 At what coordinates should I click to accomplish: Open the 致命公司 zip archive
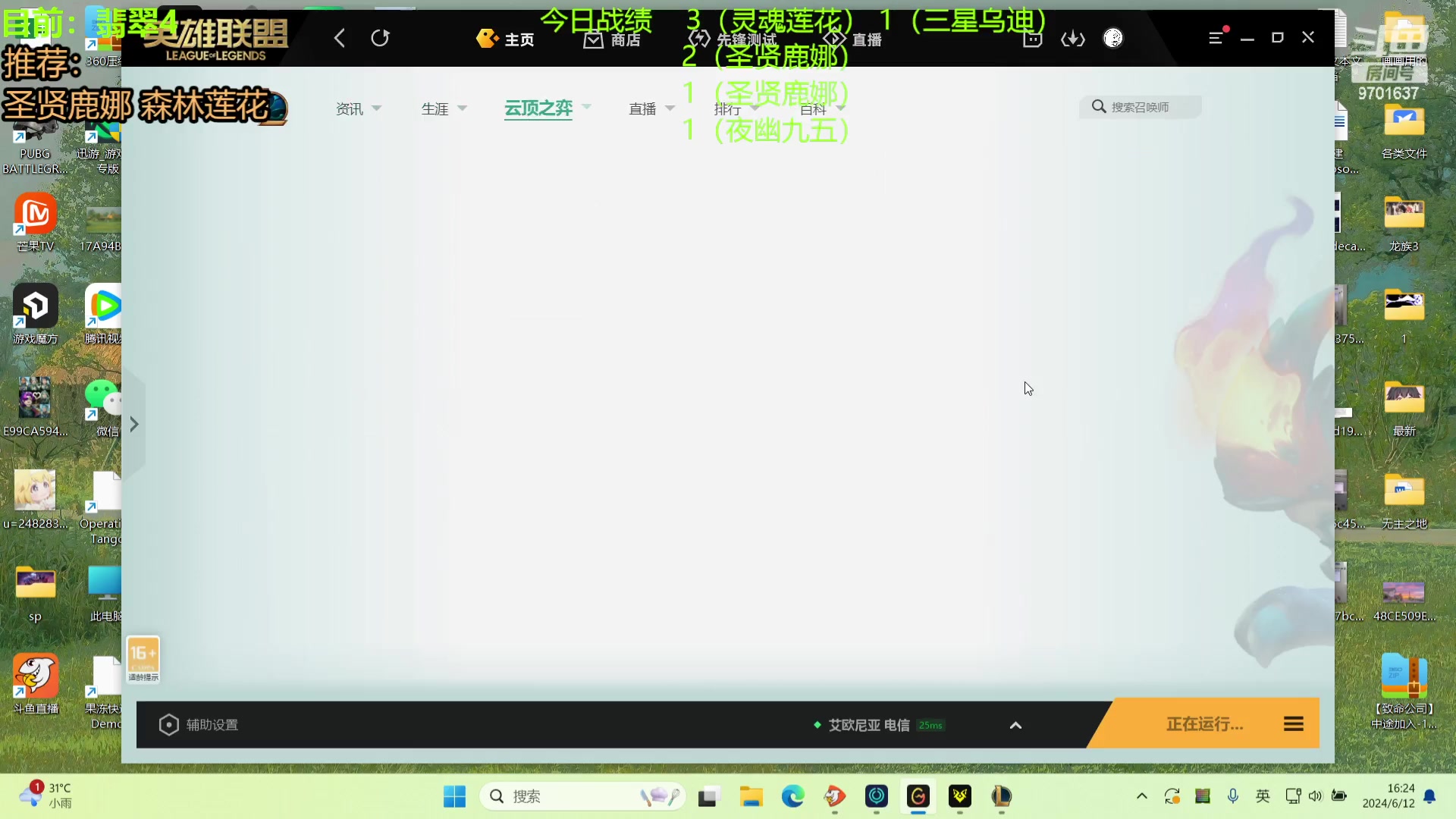[1404, 690]
